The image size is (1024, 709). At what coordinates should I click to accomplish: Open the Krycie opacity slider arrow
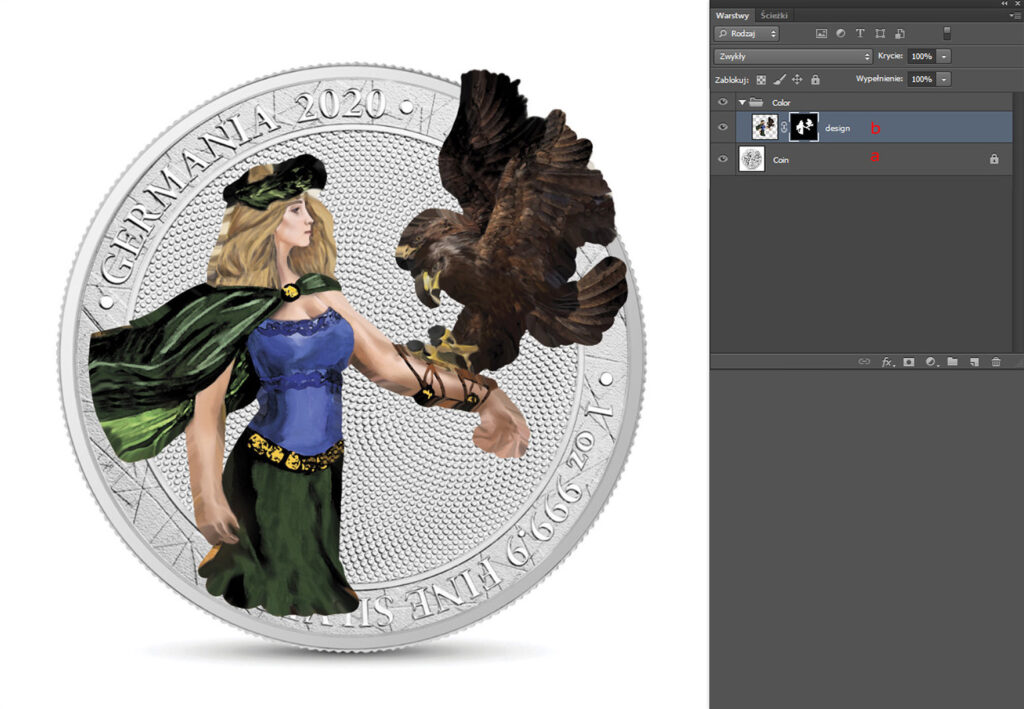click(x=944, y=56)
